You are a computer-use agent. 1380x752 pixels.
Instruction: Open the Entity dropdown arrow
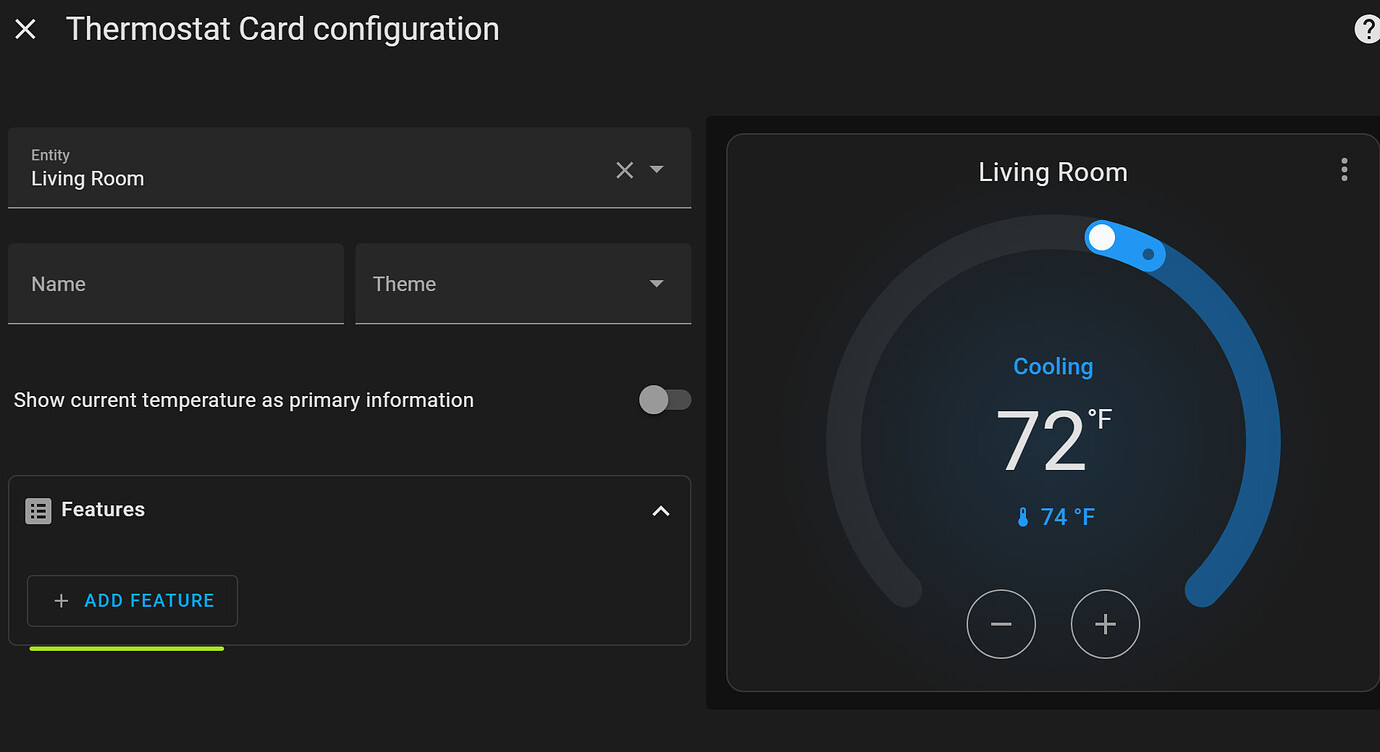pos(657,169)
